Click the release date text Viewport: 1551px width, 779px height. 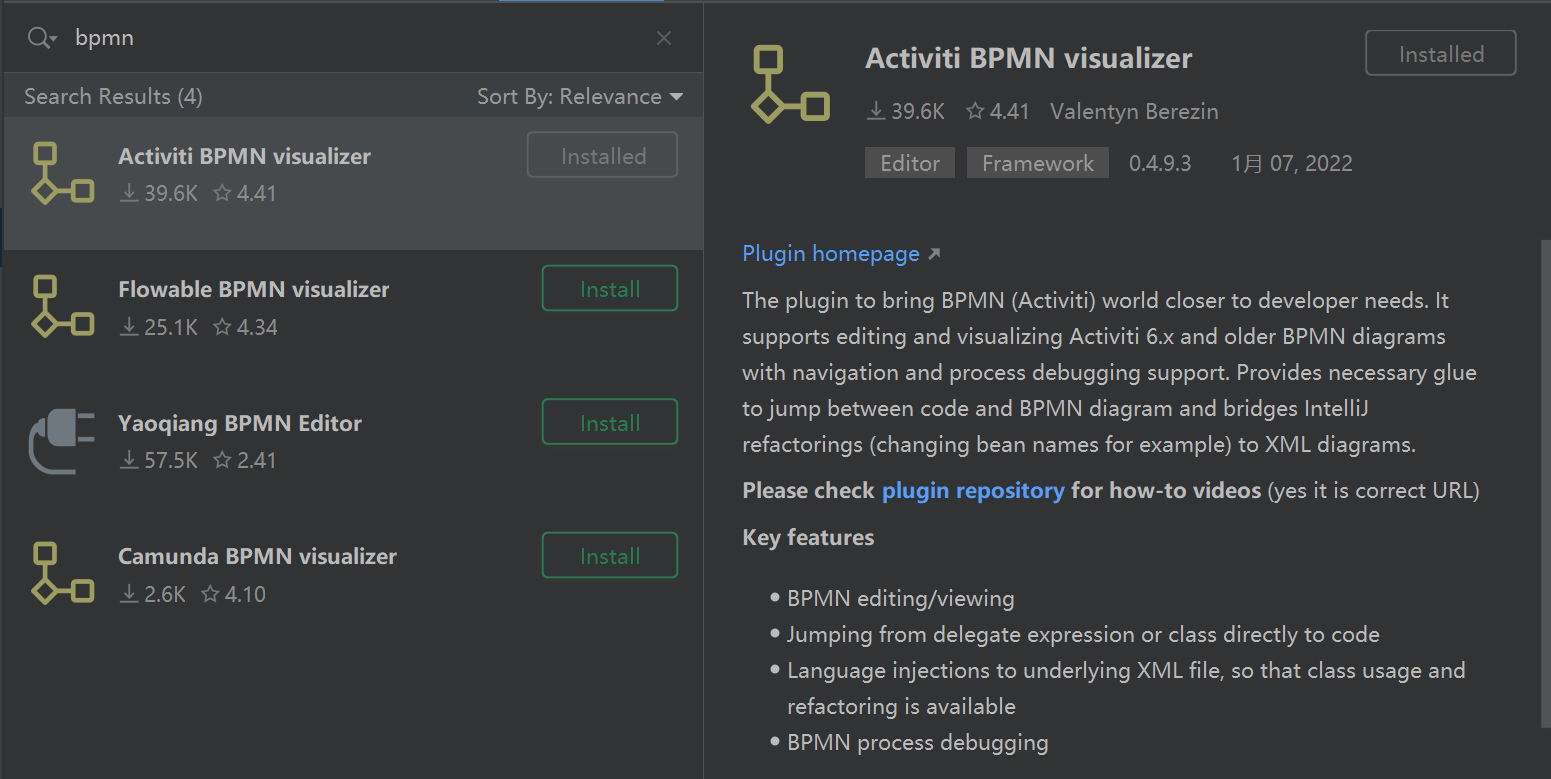(x=1292, y=163)
